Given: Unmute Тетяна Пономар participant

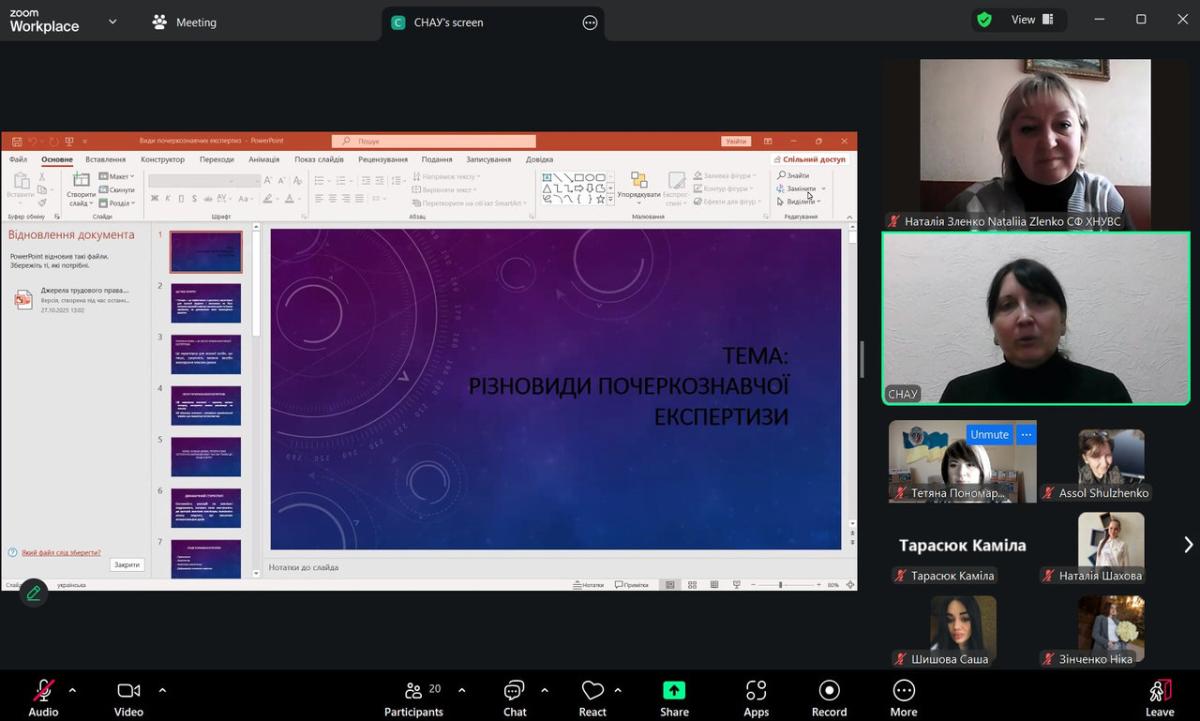Looking at the screenshot, I should coord(989,435).
